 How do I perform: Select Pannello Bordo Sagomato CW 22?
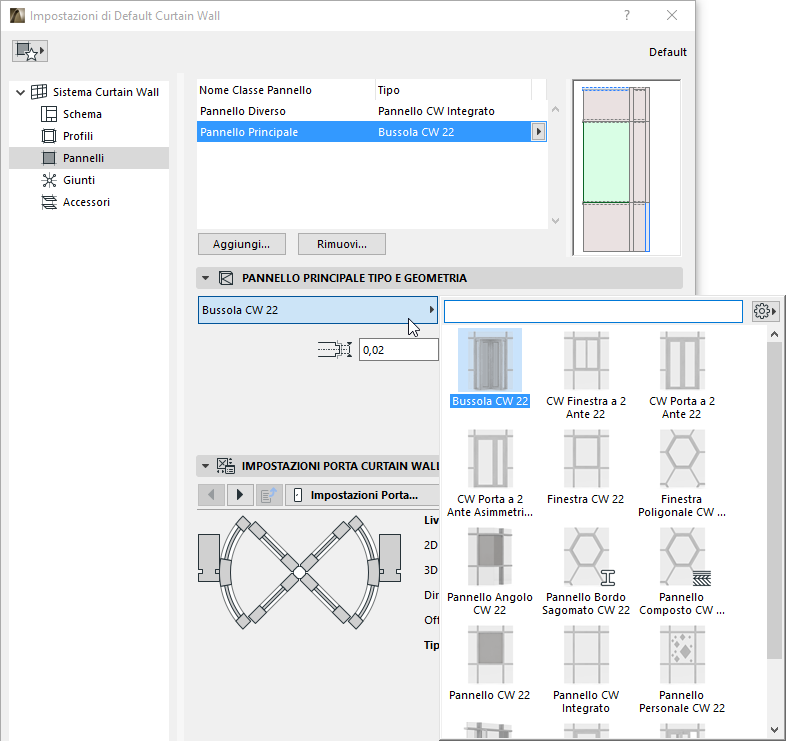pos(585,557)
